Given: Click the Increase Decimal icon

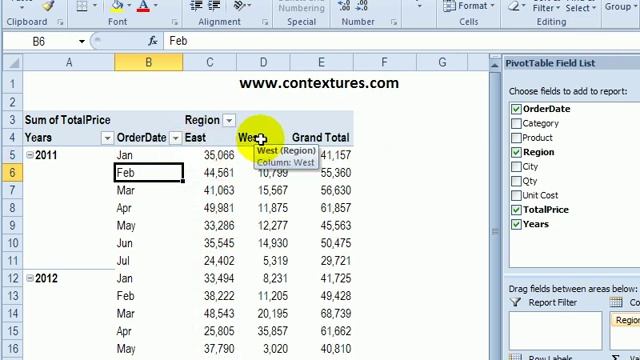Looking at the screenshot, I should point(344,5).
